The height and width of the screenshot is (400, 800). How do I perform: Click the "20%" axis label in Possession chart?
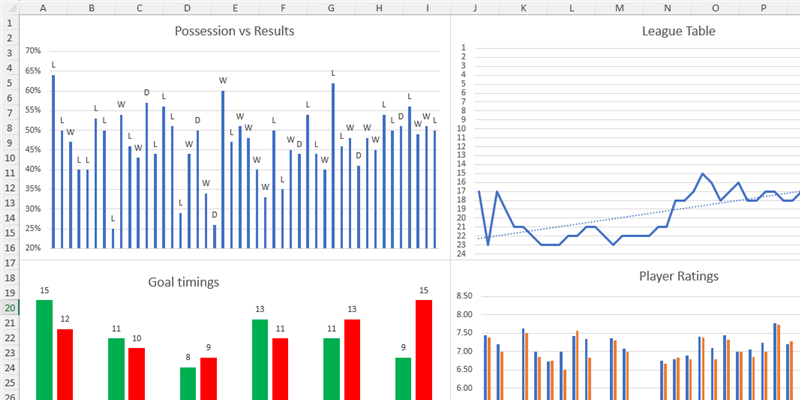[x=33, y=248]
